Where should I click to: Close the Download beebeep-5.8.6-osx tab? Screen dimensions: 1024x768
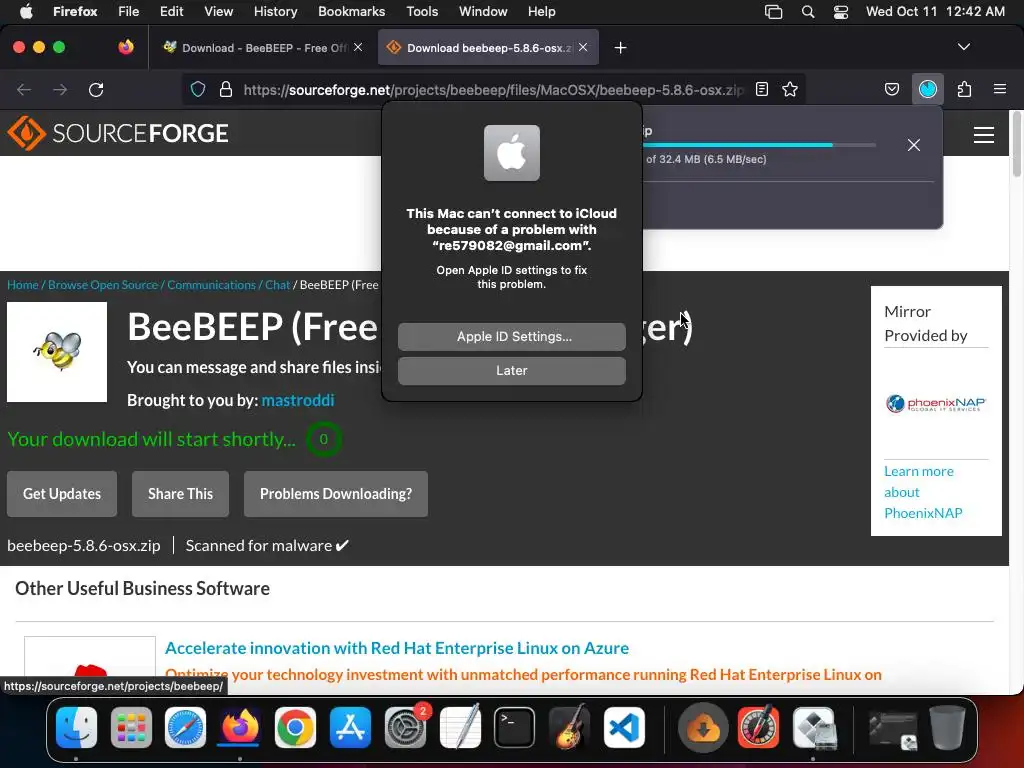(583, 47)
